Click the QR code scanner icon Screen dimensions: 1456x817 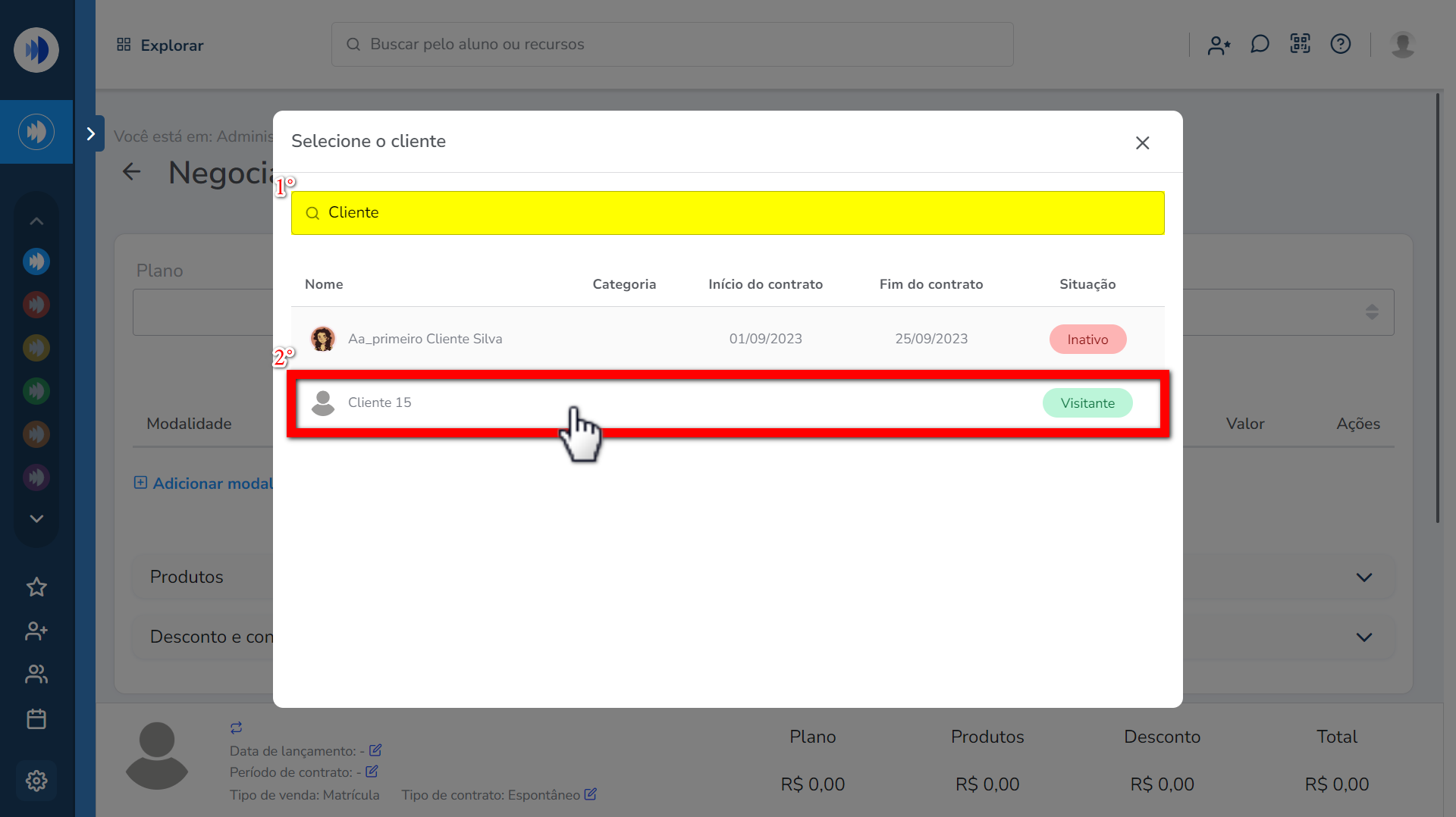pos(1300,45)
